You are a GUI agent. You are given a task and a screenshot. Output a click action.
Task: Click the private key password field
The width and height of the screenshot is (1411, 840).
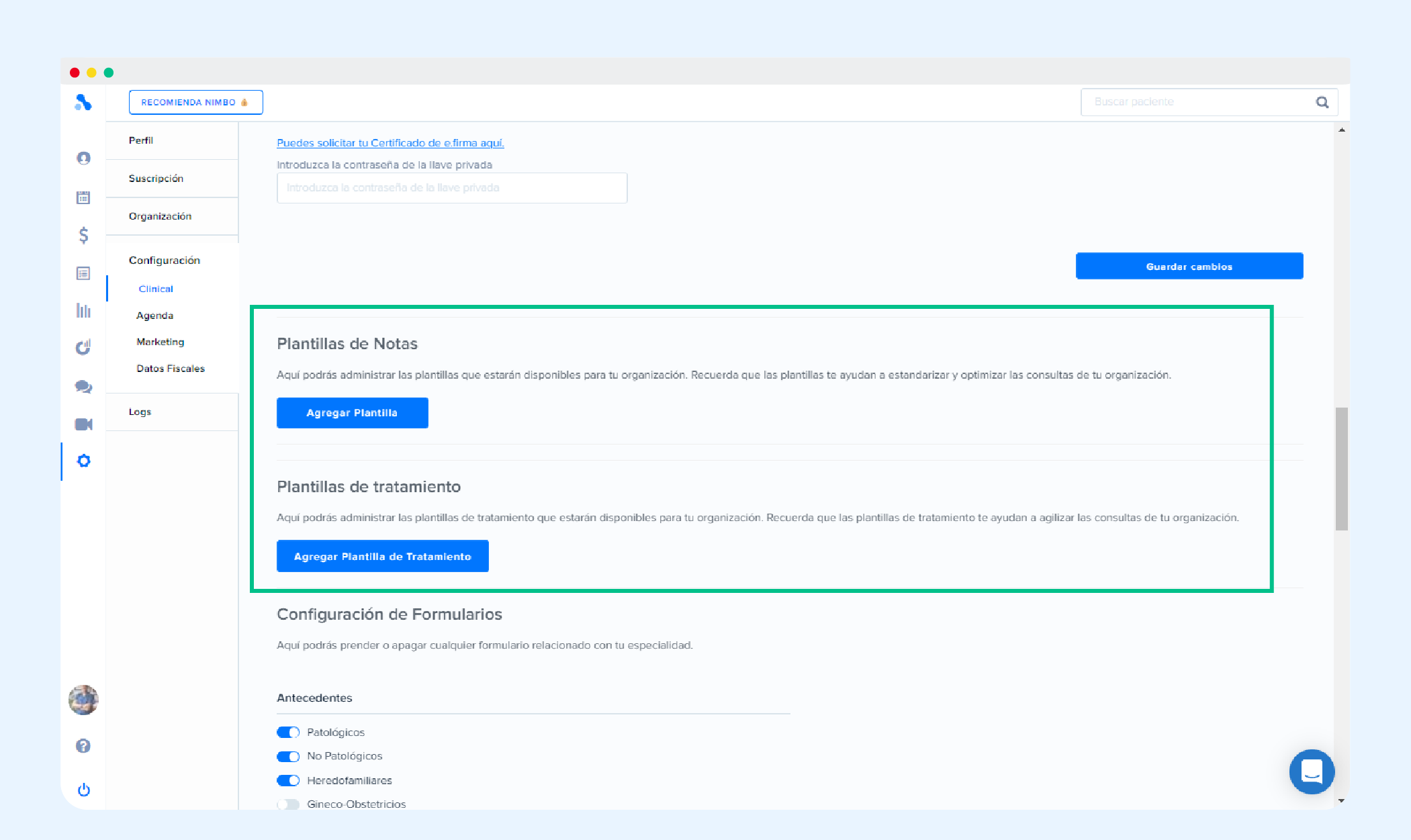tap(451, 187)
